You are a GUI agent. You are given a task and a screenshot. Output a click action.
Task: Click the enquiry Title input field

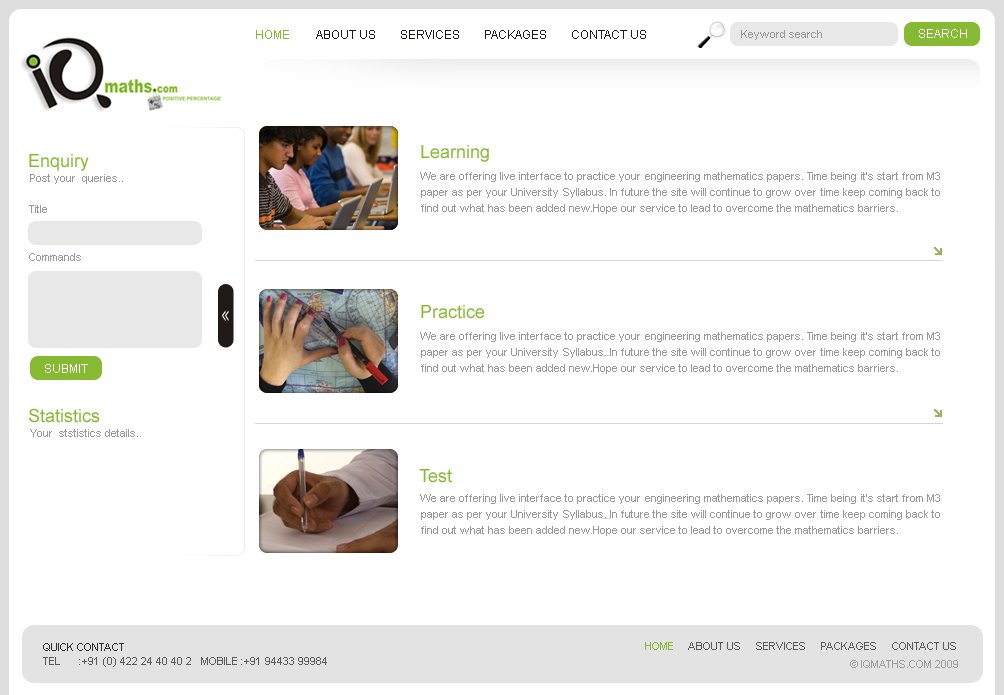[x=115, y=233]
